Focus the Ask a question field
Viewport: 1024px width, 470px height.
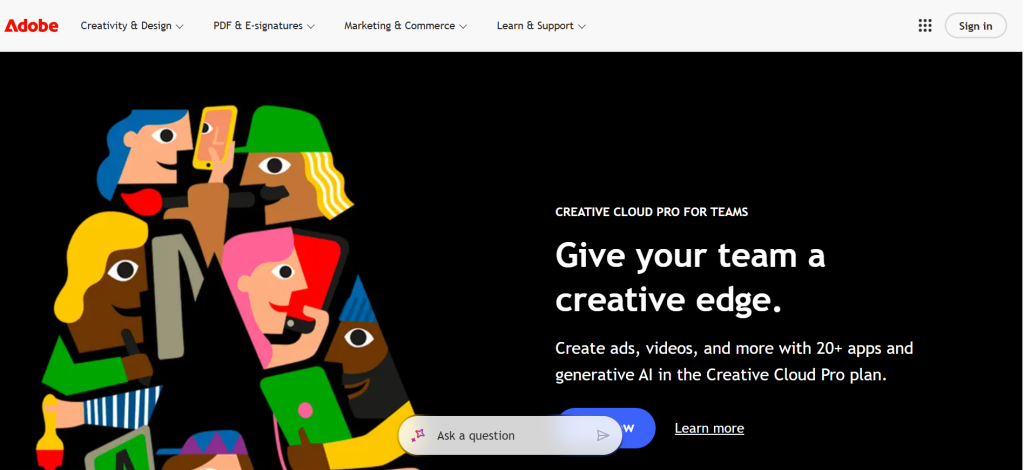point(510,435)
